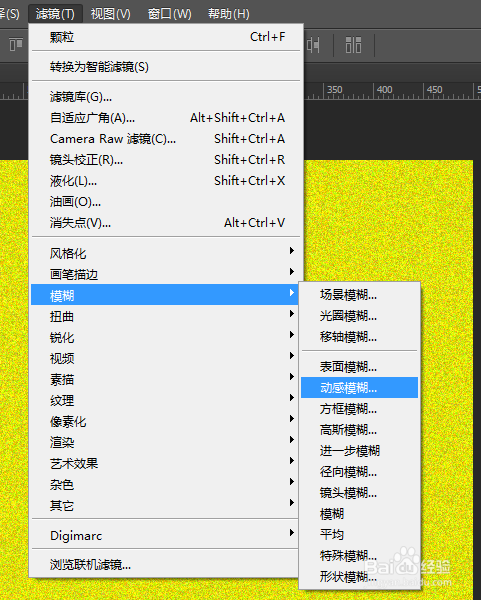This screenshot has width=481, height=600.
Task: Click the auto-align layers icon
Action: tap(353, 45)
